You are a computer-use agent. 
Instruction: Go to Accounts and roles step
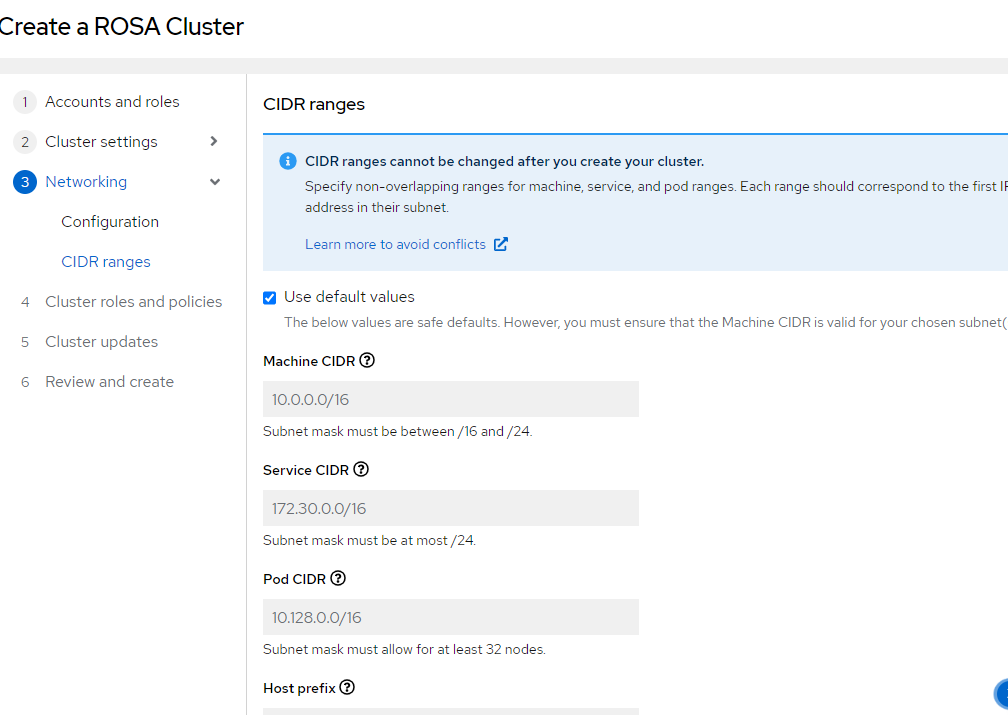pos(112,102)
